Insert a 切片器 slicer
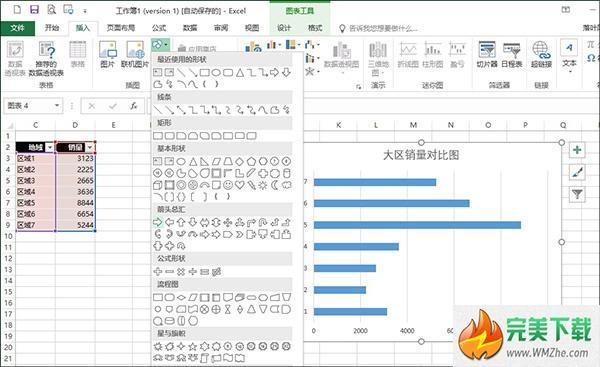 point(487,54)
